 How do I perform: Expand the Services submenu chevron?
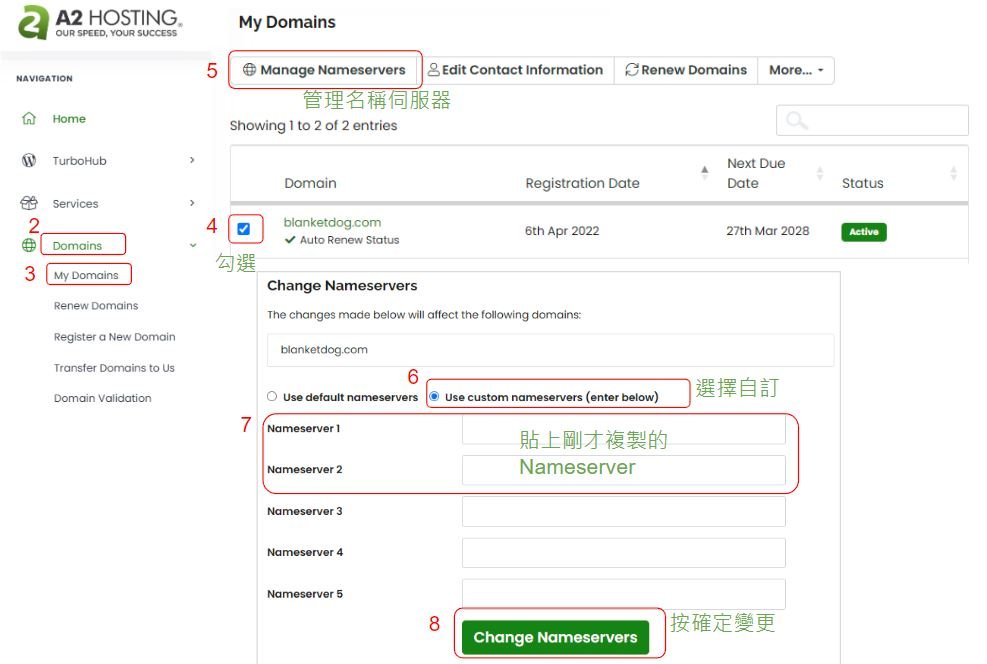pos(193,203)
